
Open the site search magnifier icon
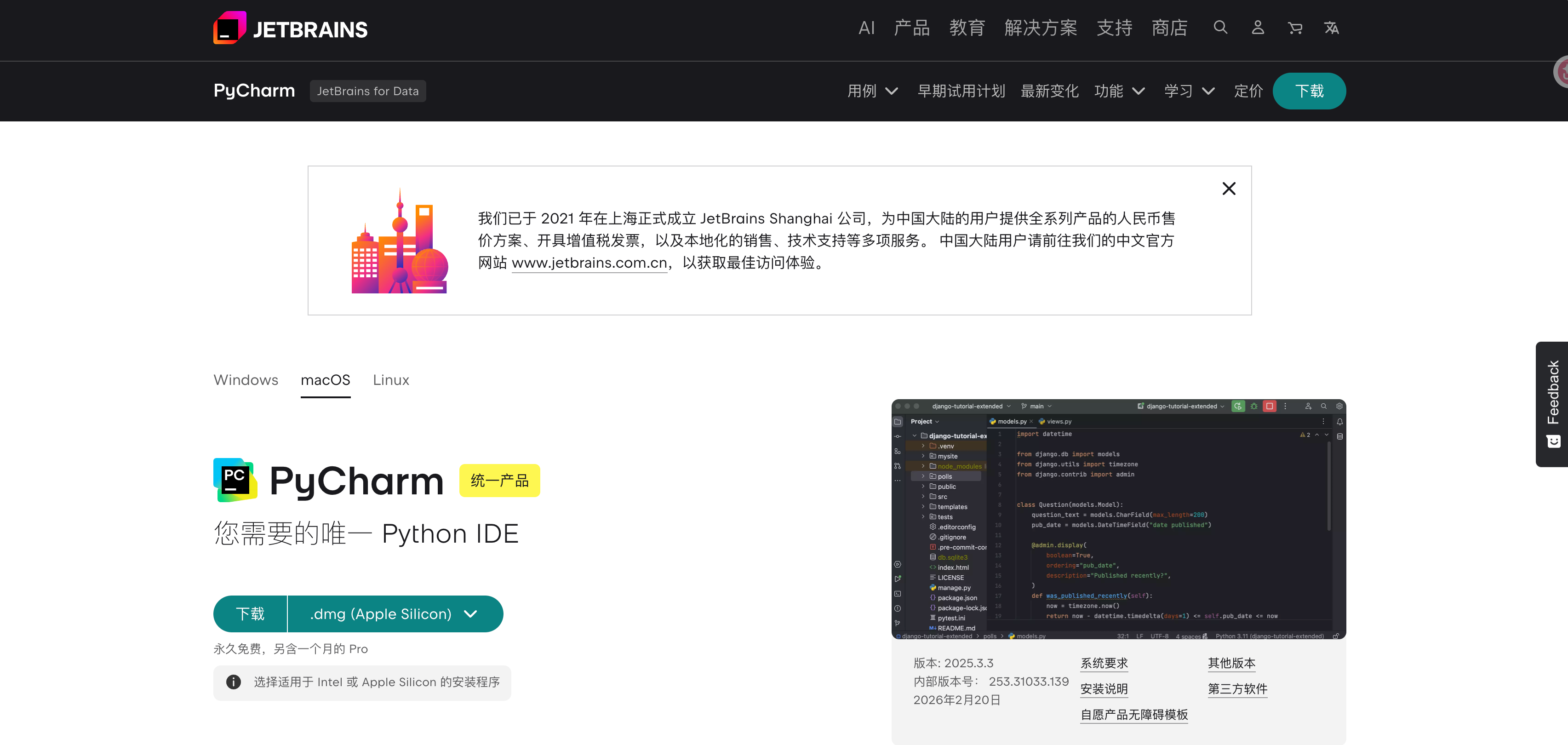1220,28
